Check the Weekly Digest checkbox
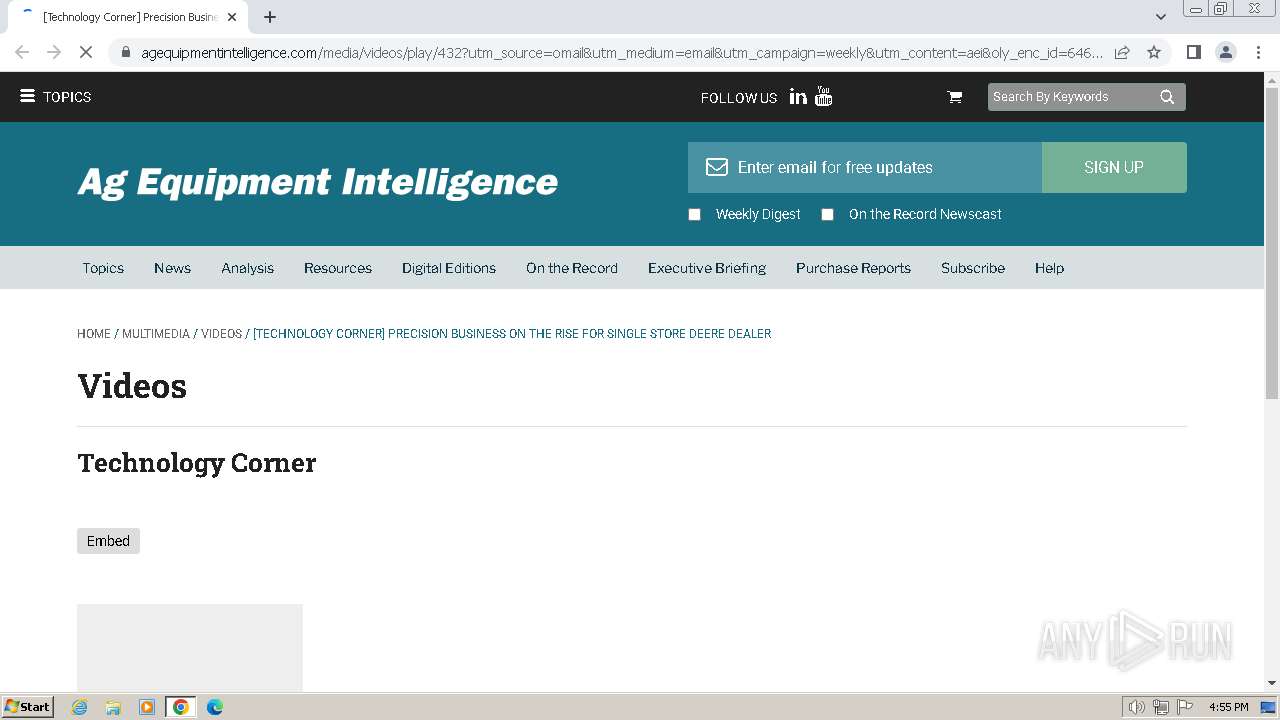Viewport: 1280px width, 720px height. pos(695,214)
